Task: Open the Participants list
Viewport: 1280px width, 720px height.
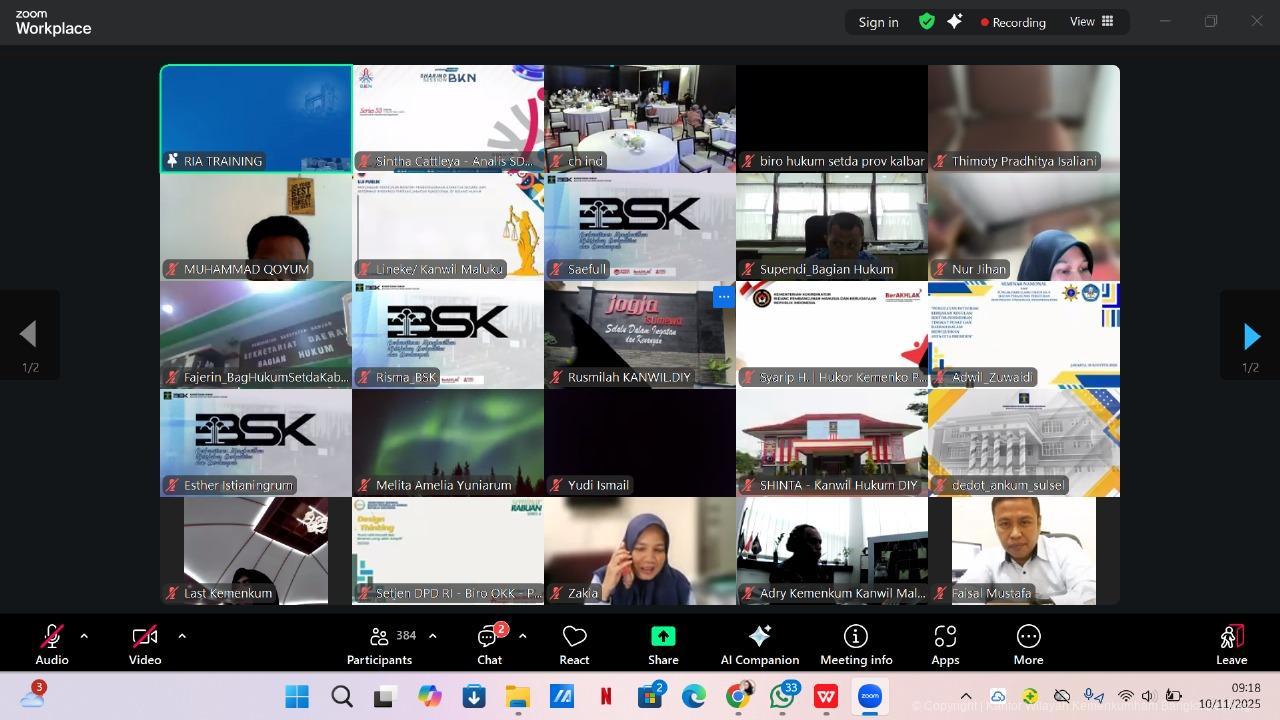Action: tap(380, 644)
